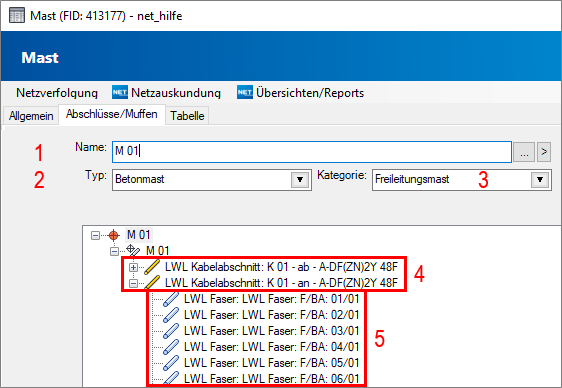562x388 pixels.
Task: Collapse the root M 01 tree node
Action: [95, 236]
